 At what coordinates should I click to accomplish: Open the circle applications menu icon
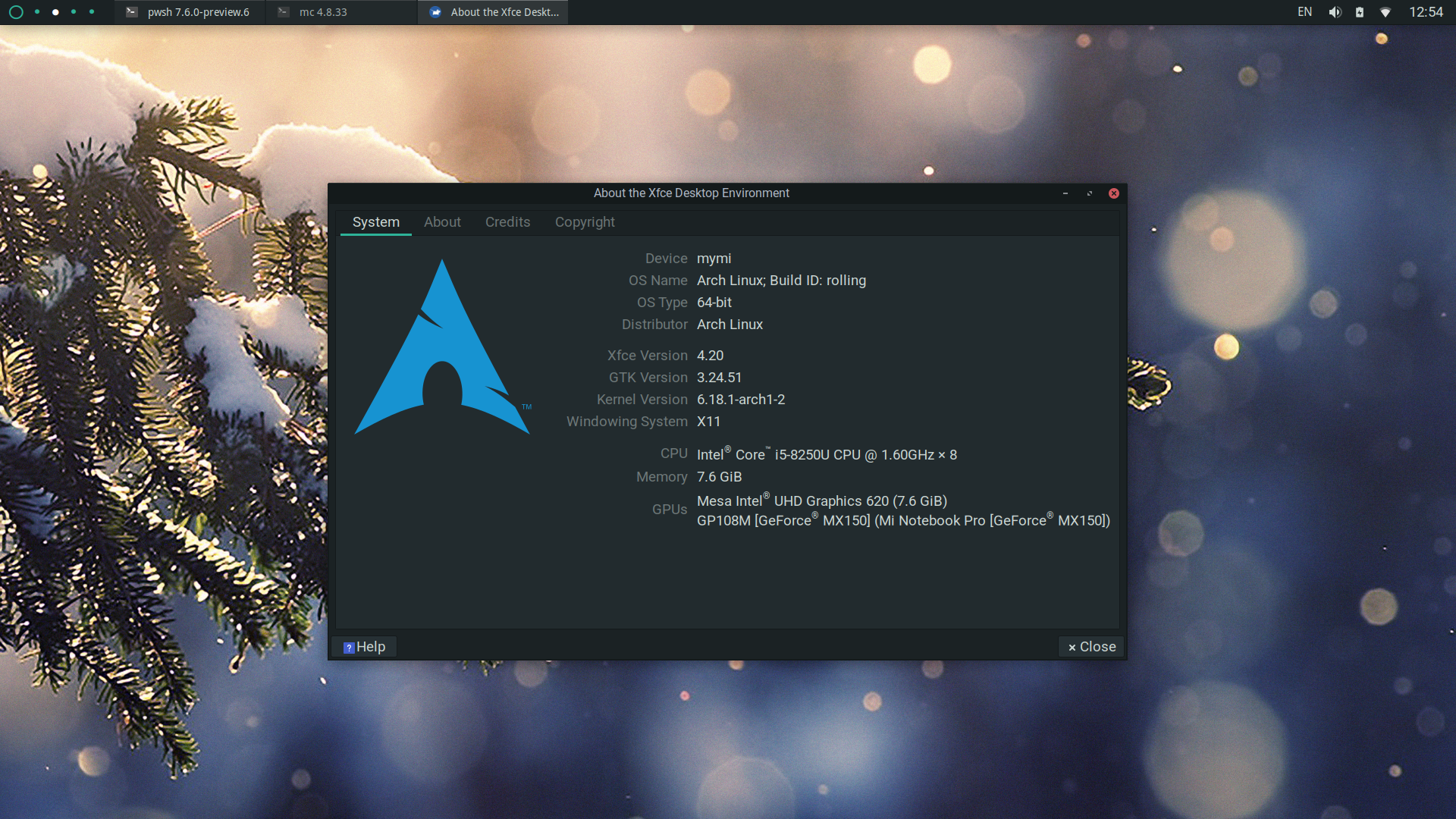tap(16, 12)
